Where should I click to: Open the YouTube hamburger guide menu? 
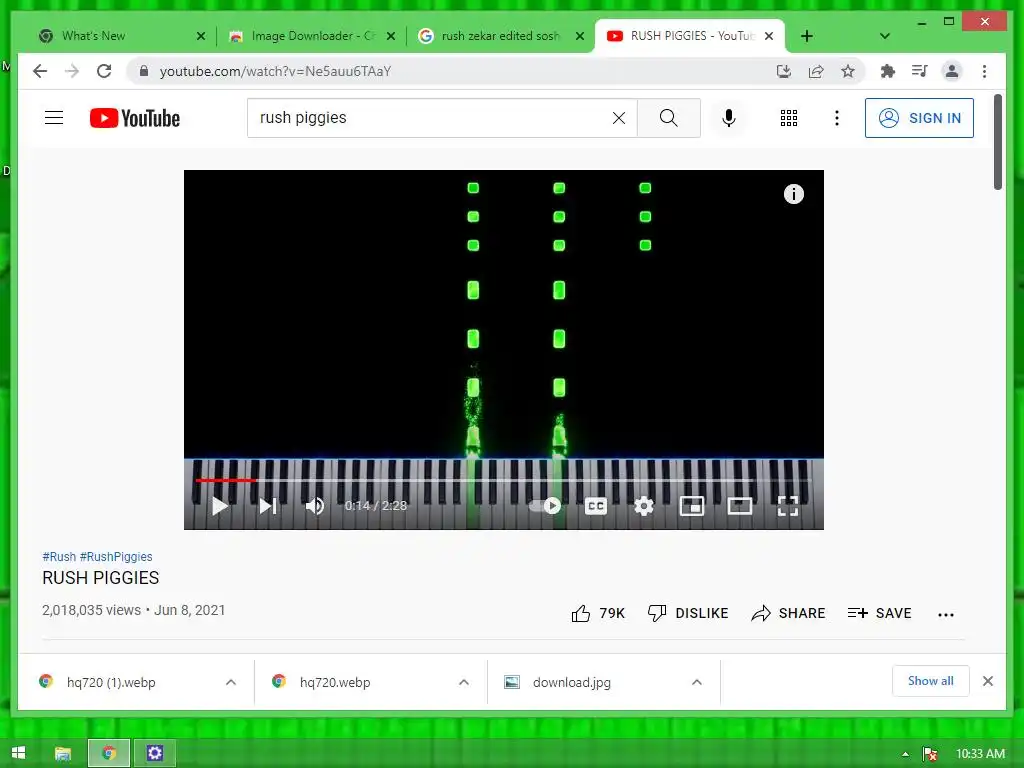tap(54, 118)
